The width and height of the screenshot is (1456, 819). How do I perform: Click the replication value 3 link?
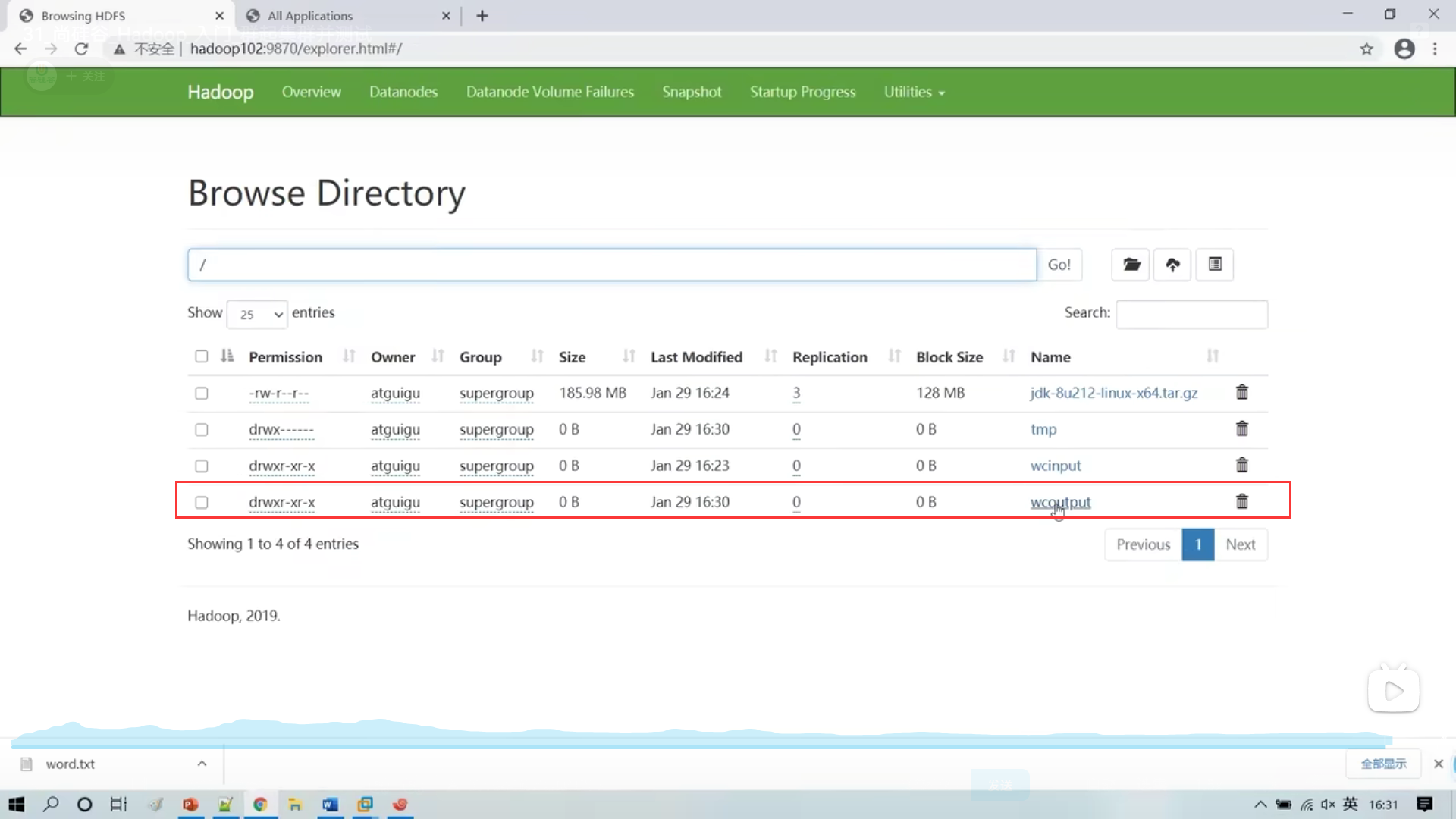click(x=796, y=393)
